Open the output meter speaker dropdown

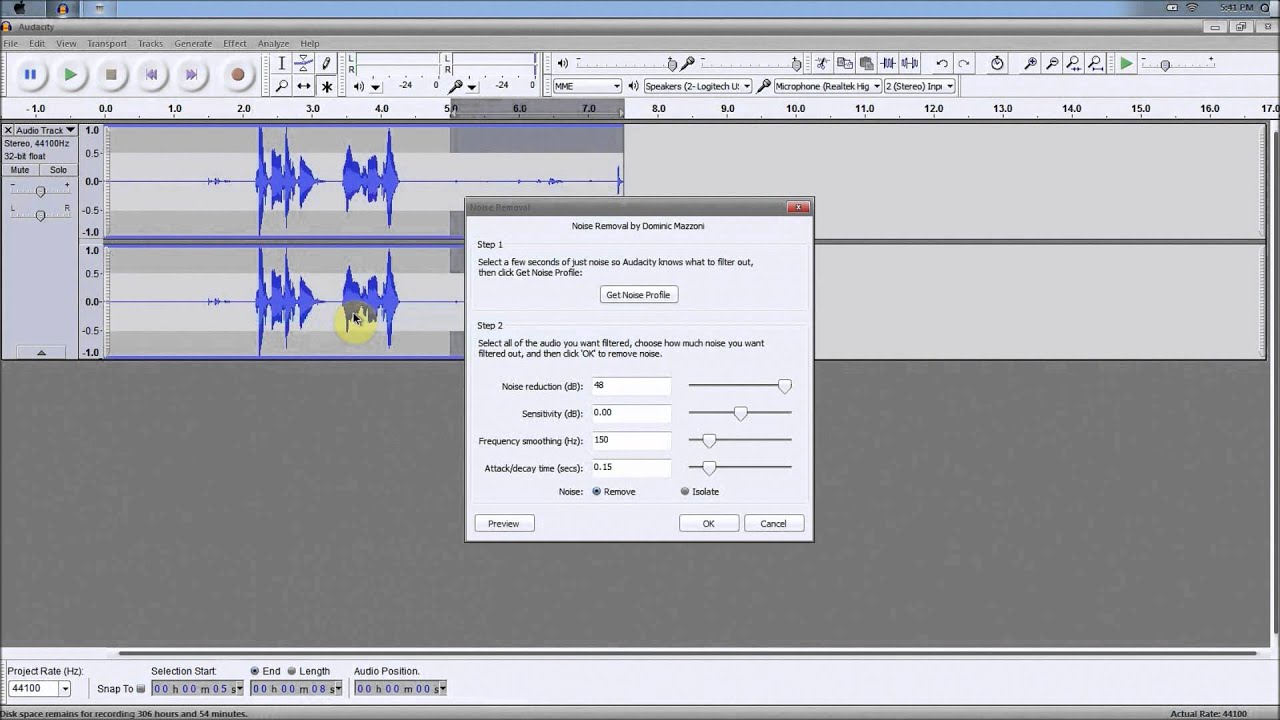click(x=375, y=87)
